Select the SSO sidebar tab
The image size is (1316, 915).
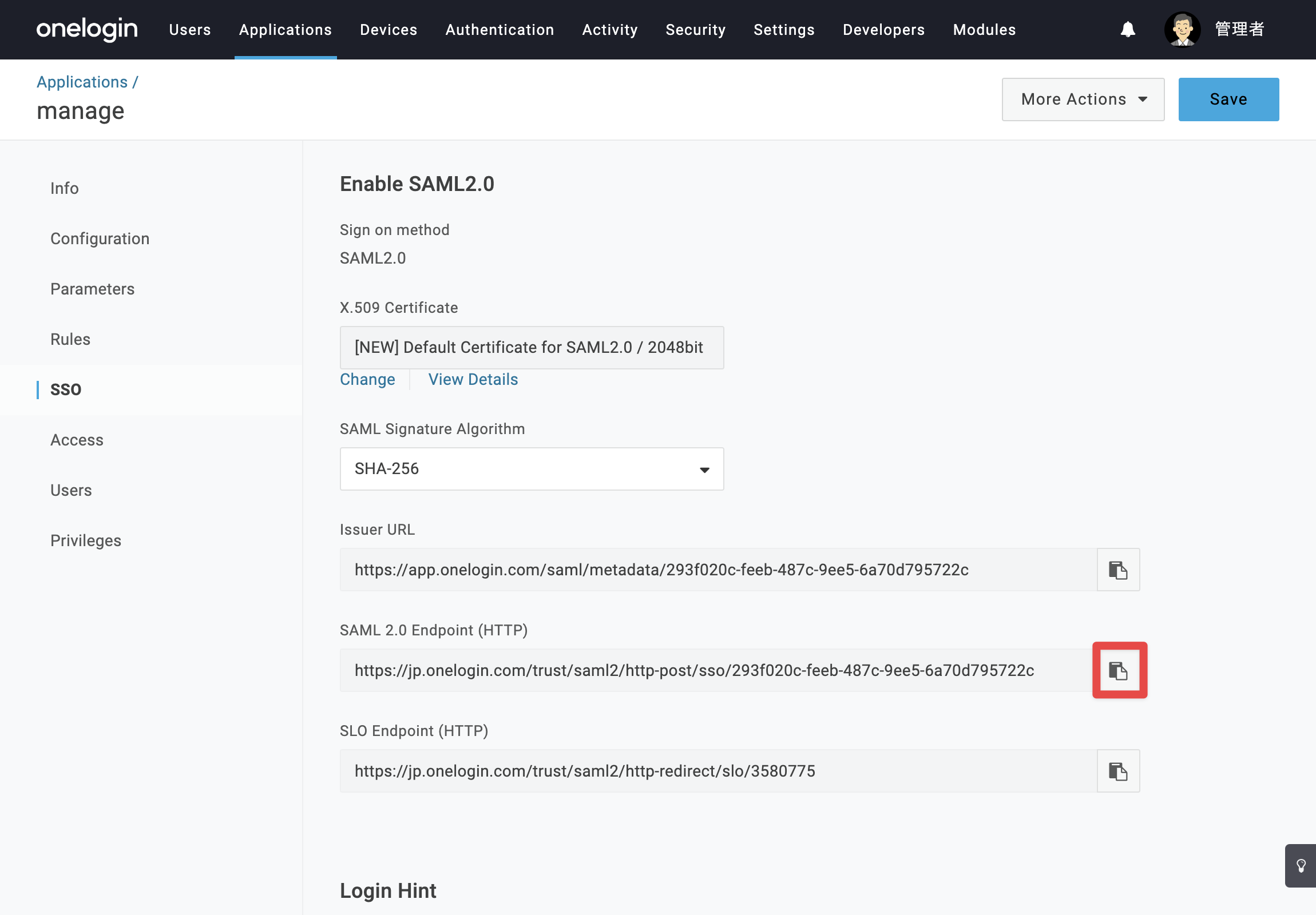coord(66,389)
